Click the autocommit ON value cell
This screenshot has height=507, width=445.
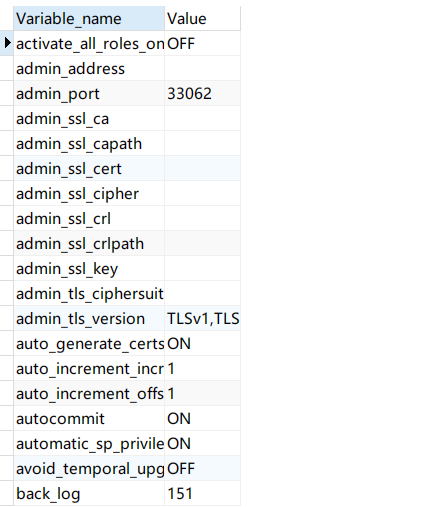(202, 418)
